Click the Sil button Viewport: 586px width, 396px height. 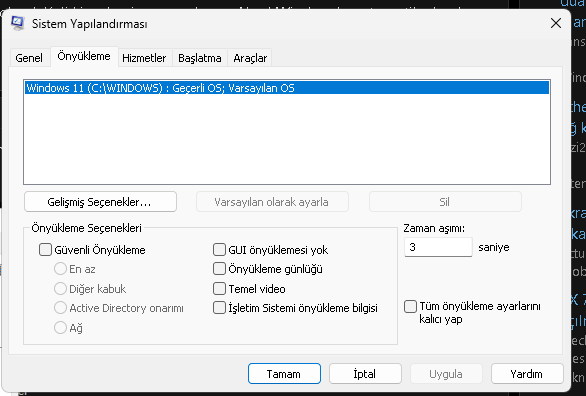click(445, 202)
